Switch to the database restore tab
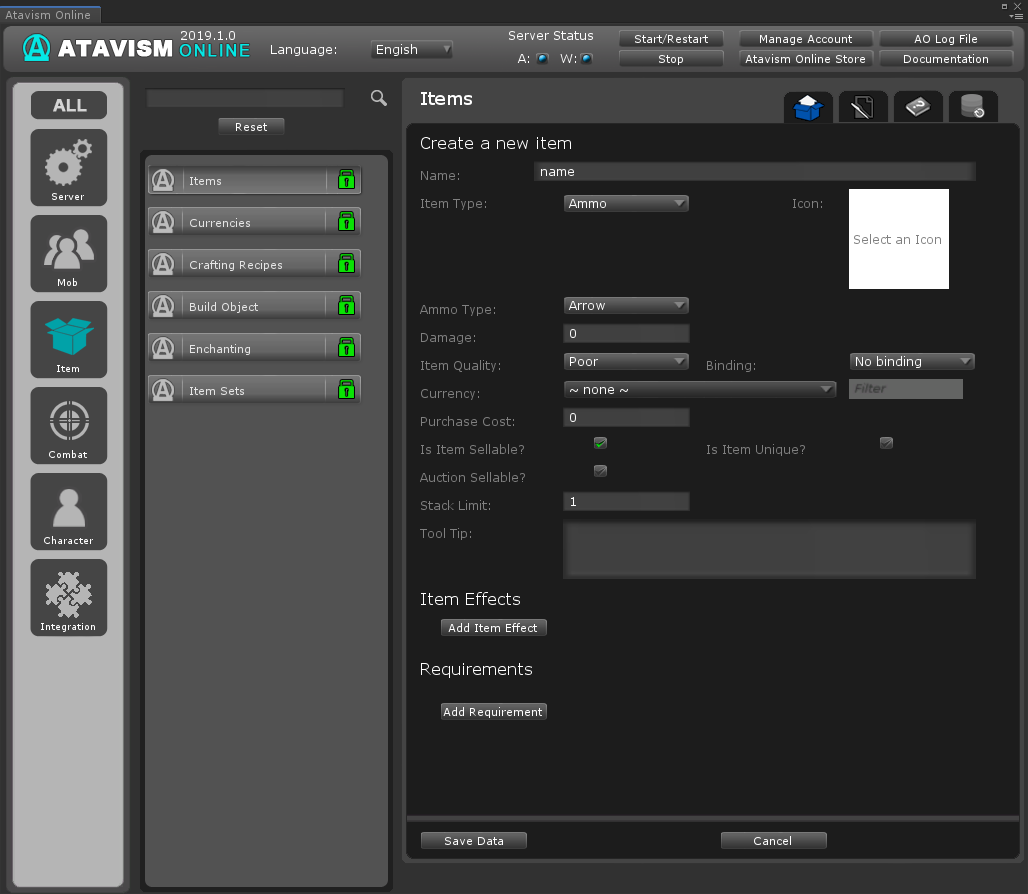The height and width of the screenshot is (894, 1028). tap(972, 106)
